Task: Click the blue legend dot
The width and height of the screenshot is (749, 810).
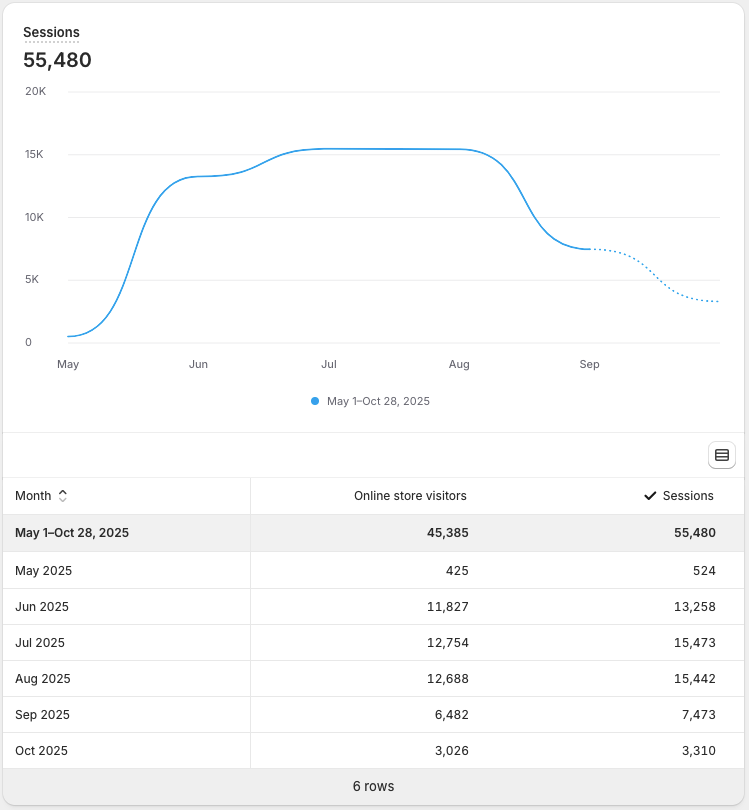Action: coord(315,401)
